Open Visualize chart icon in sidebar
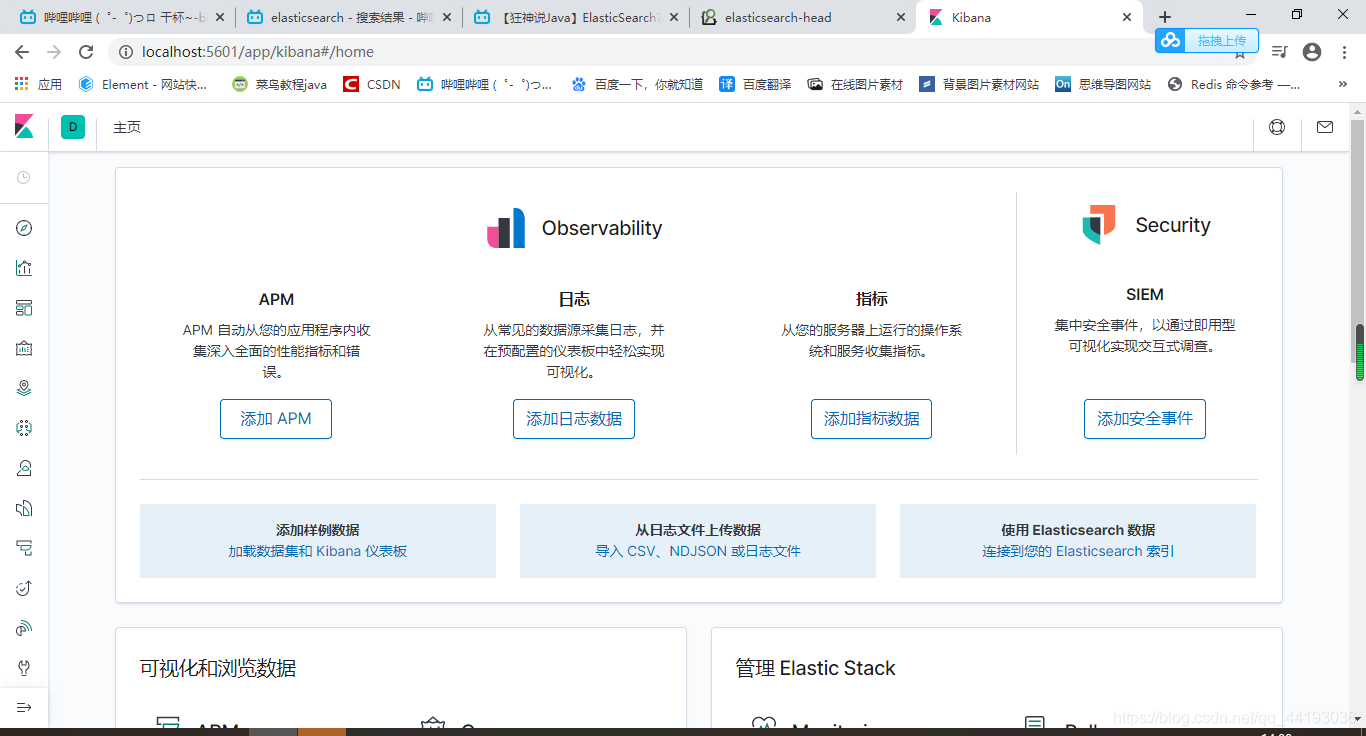 pyautogui.click(x=24, y=268)
